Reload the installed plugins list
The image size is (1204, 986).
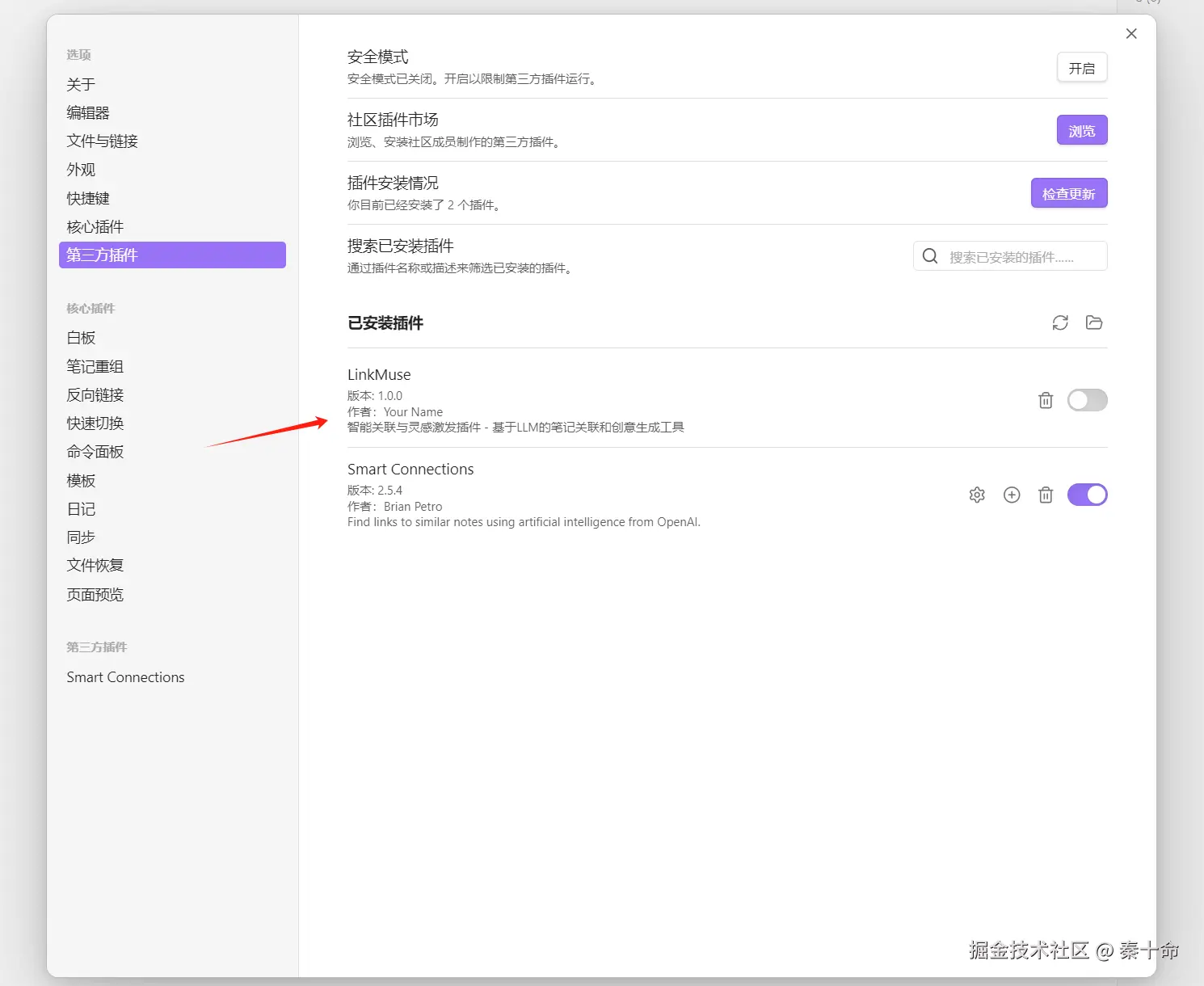tap(1060, 323)
